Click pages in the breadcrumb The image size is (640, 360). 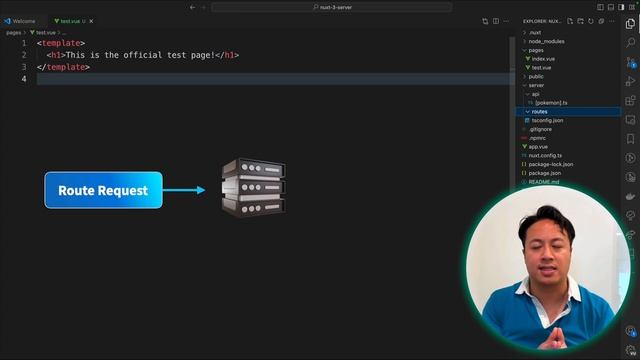tap(13, 33)
